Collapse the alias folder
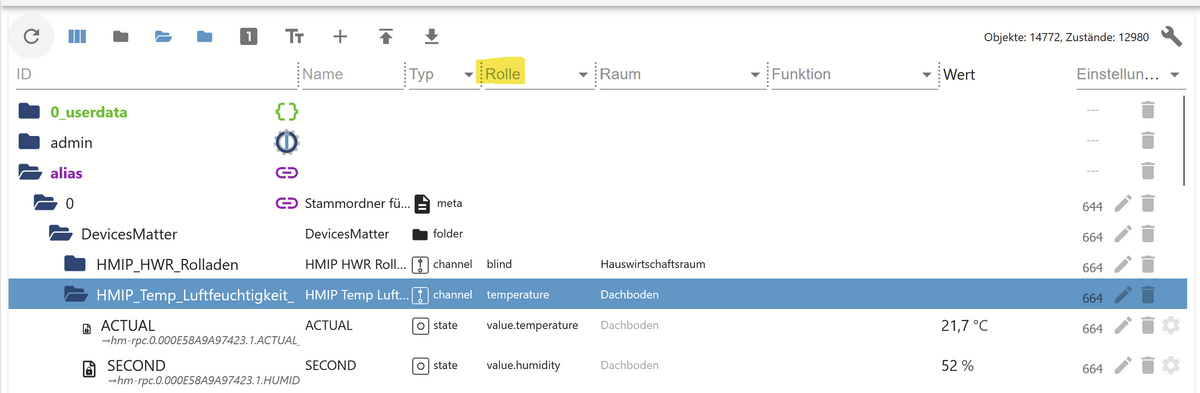Screen dimensions: 1200x393 30,173
